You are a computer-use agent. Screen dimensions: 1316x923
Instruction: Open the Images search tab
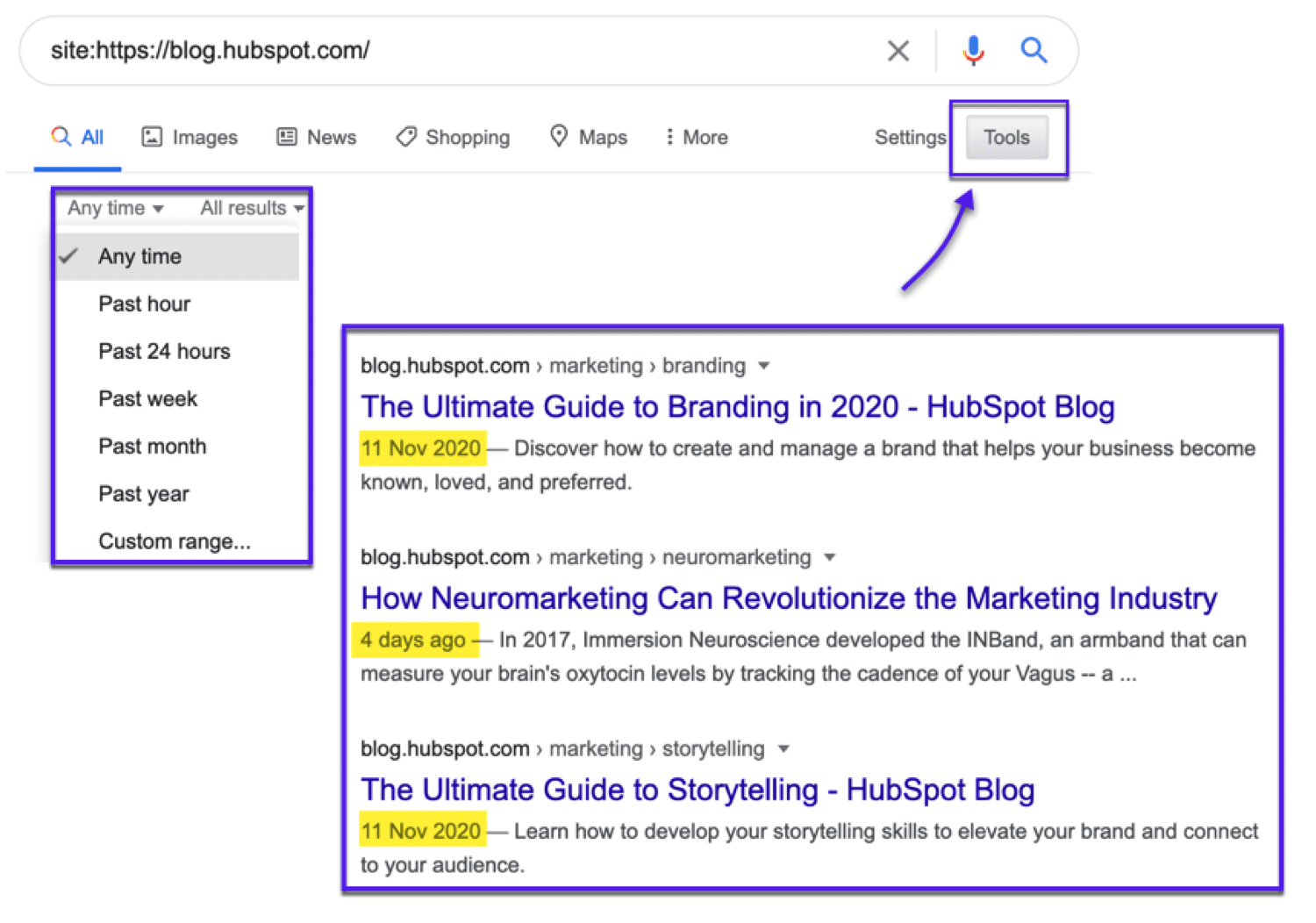coord(190,137)
